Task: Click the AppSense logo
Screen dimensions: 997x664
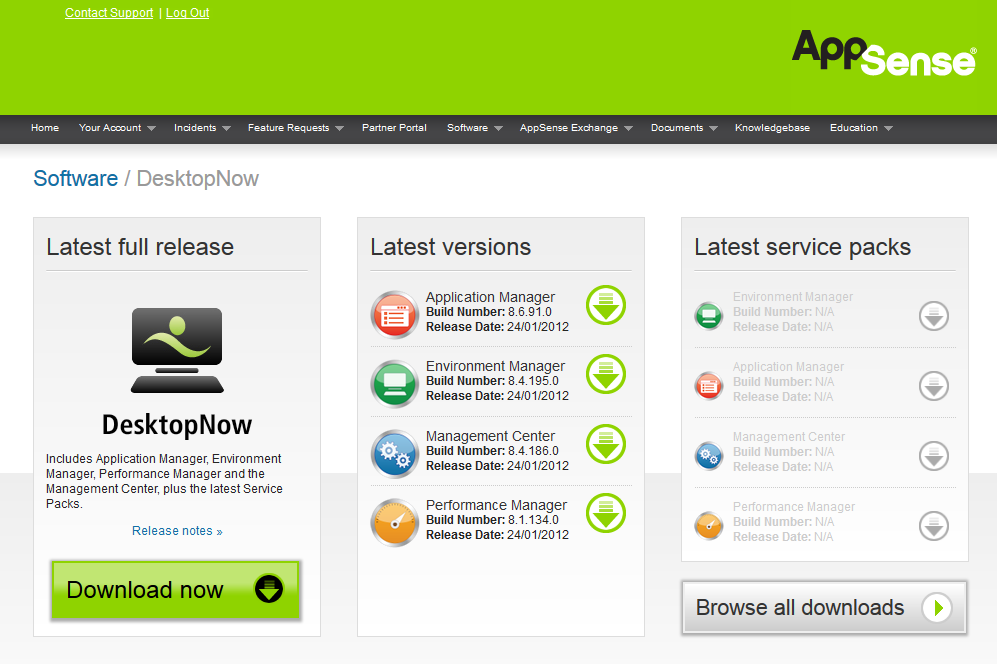Action: click(x=883, y=53)
